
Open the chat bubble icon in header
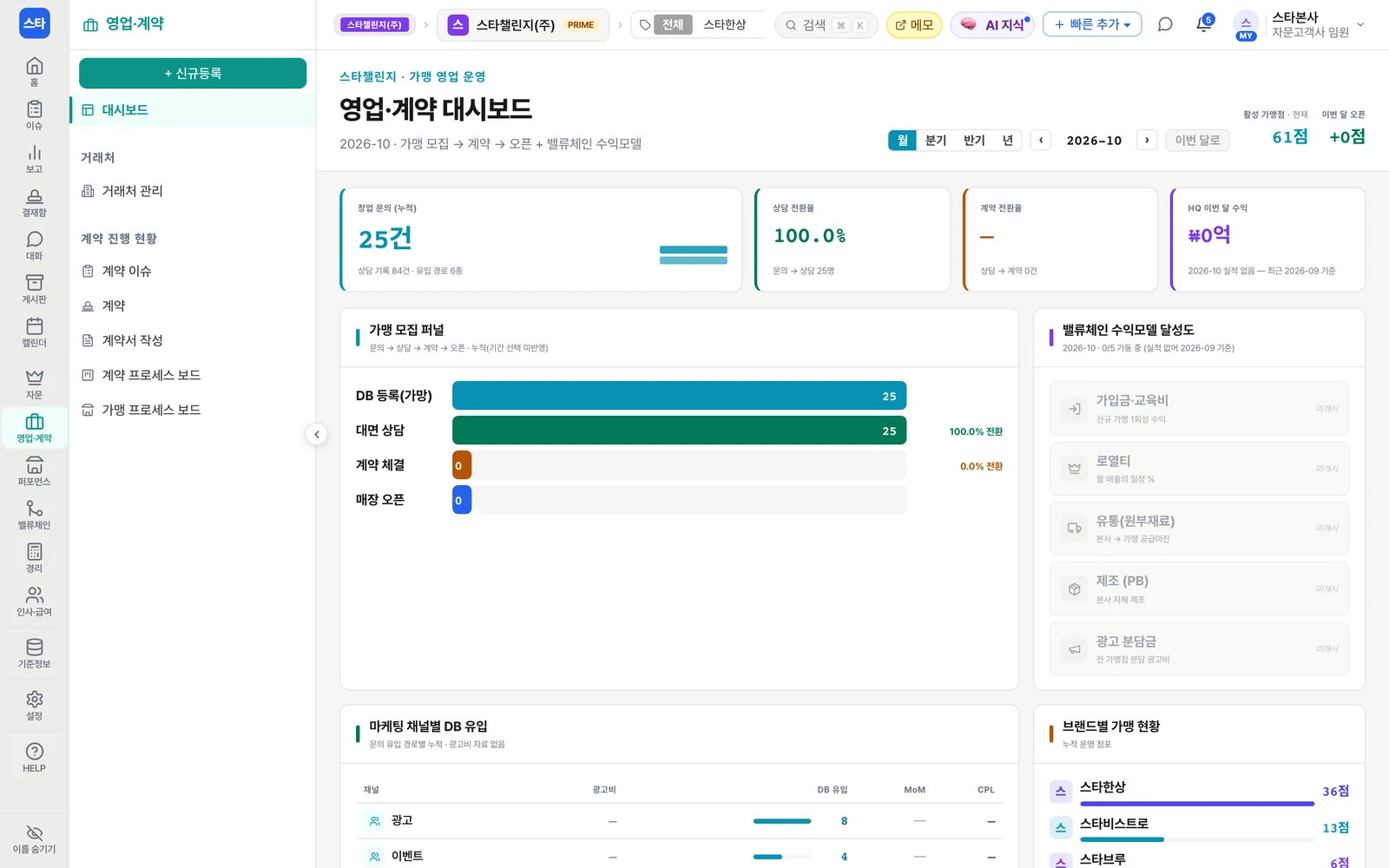pos(1165,24)
